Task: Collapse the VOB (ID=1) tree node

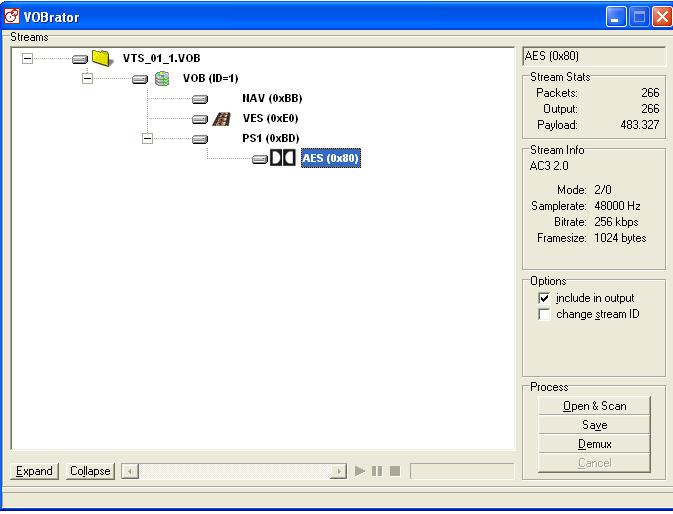Action: point(87,79)
